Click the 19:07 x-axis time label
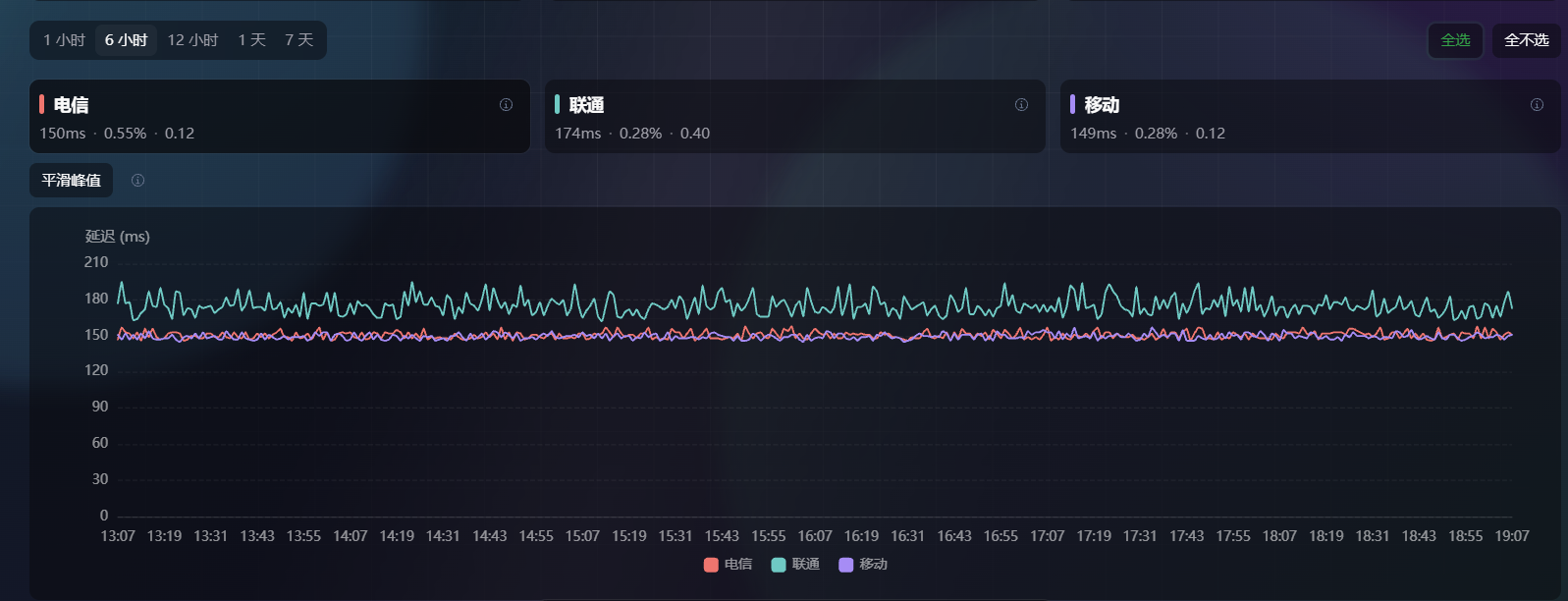 pos(1512,536)
